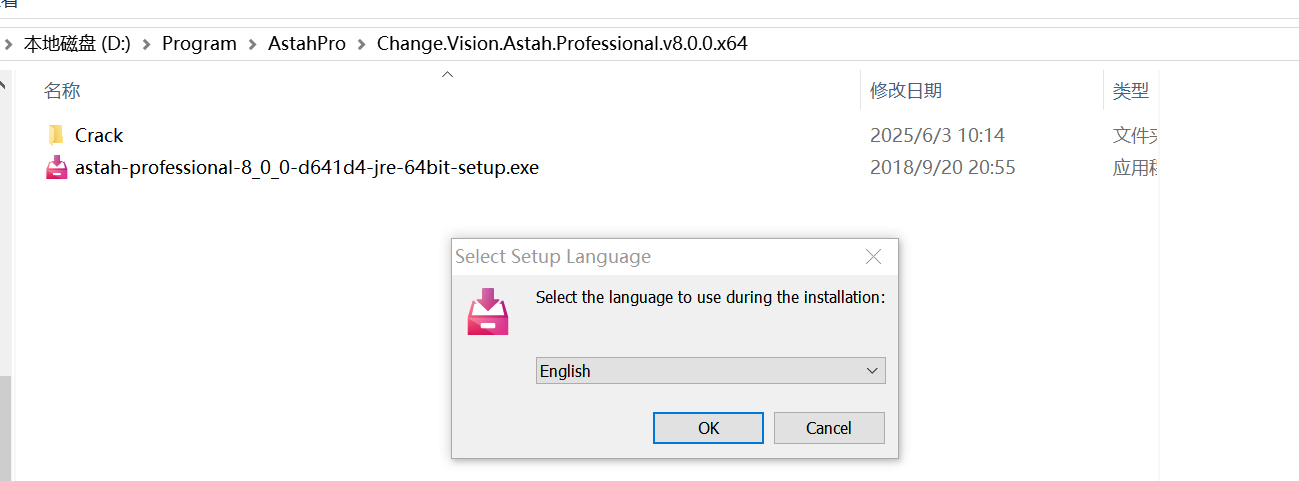Image resolution: width=1299 pixels, height=481 pixels.
Task: Sort files by the 类型 column header
Action: point(1130,91)
